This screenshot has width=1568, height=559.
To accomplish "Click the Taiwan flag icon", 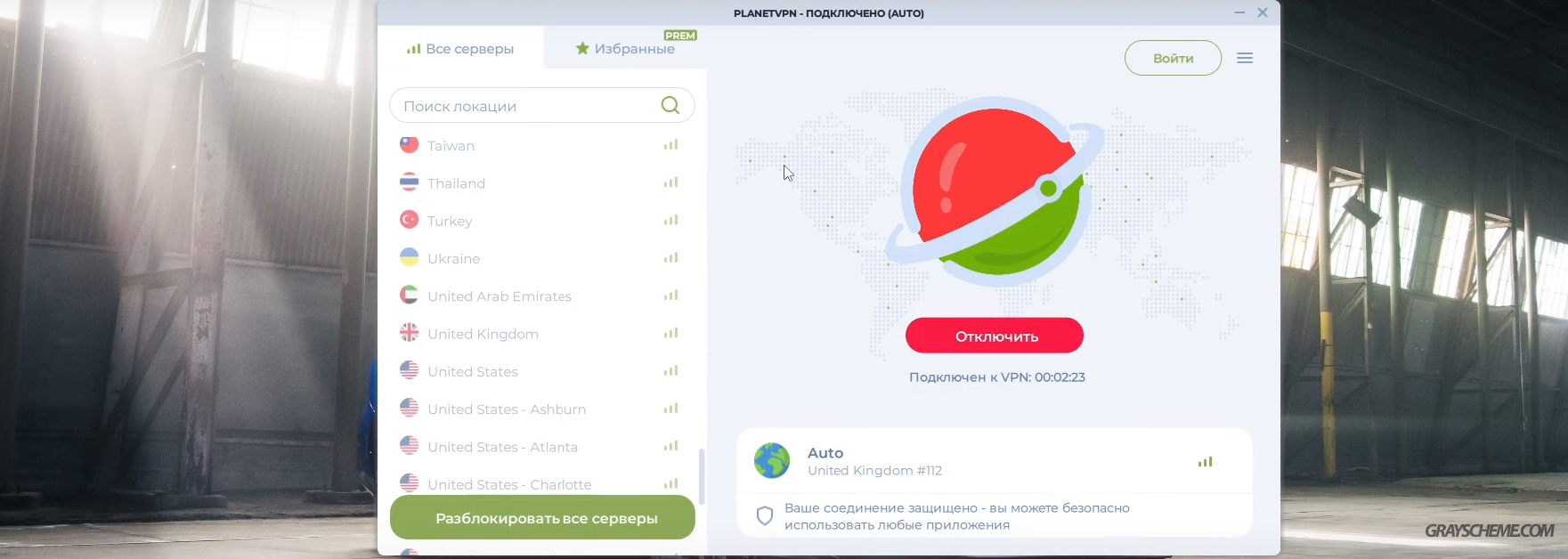I will [x=409, y=144].
